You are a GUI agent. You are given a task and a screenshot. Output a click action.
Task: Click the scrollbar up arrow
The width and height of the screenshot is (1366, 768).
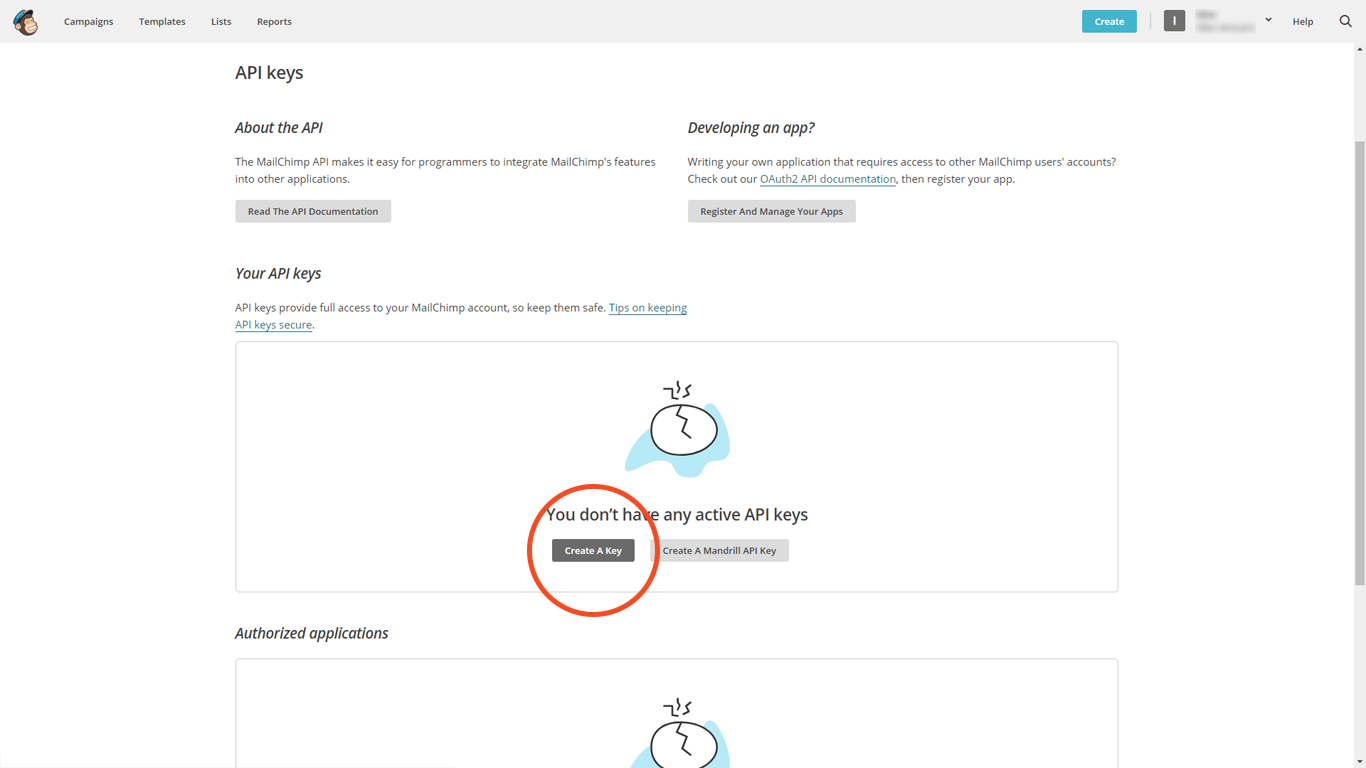[x=1359, y=47]
